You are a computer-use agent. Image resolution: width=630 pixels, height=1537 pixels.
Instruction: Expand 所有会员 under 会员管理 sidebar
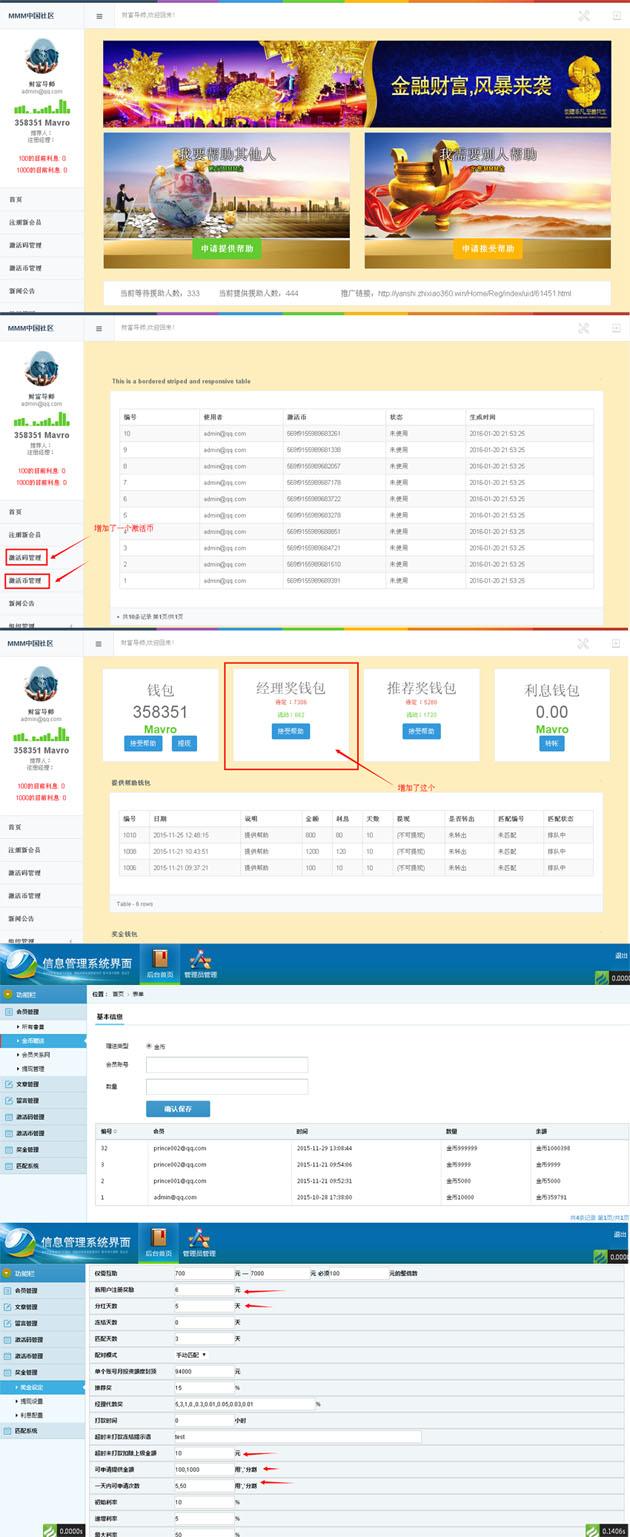33,1027
